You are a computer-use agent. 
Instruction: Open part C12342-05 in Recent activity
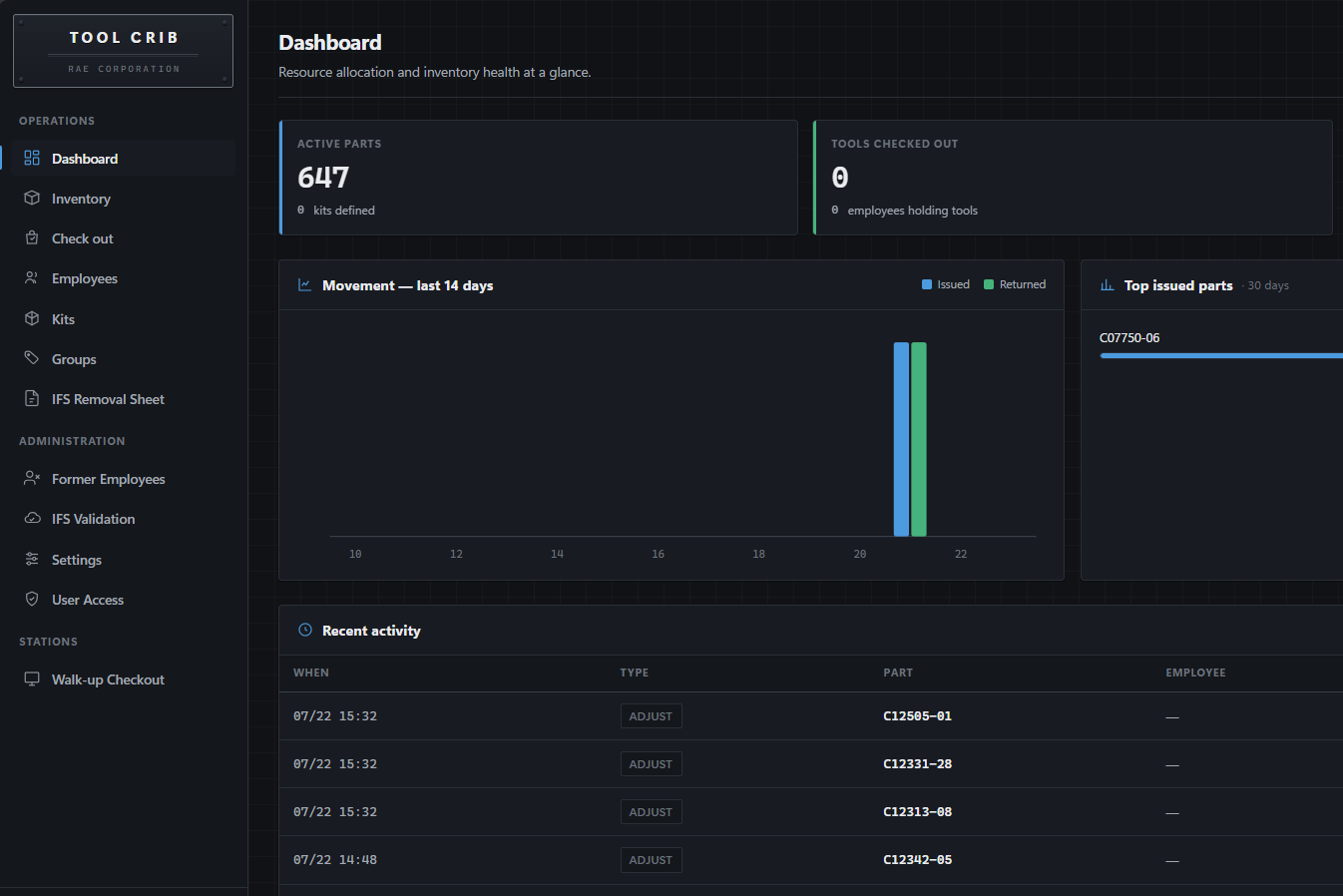[917, 860]
